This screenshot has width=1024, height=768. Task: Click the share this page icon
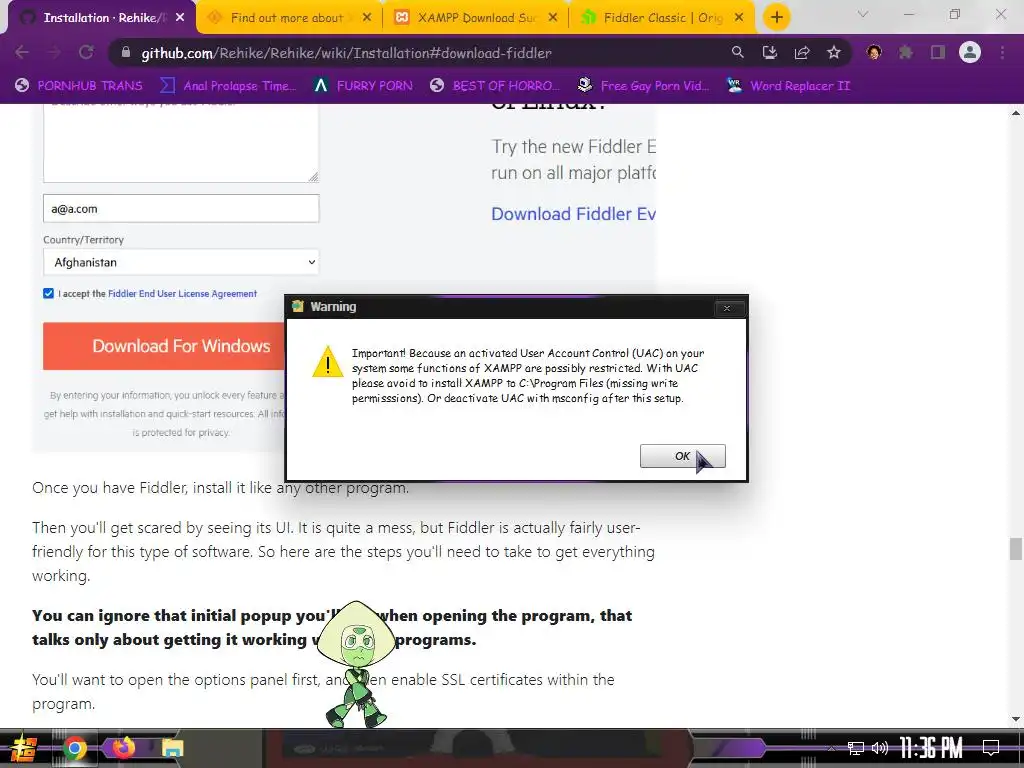tap(802, 52)
